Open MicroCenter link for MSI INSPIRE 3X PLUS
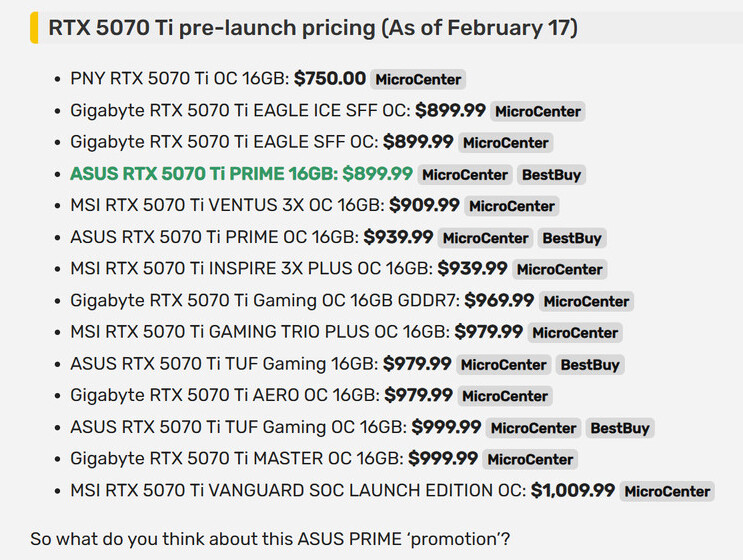The image size is (743, 560). 560,270
